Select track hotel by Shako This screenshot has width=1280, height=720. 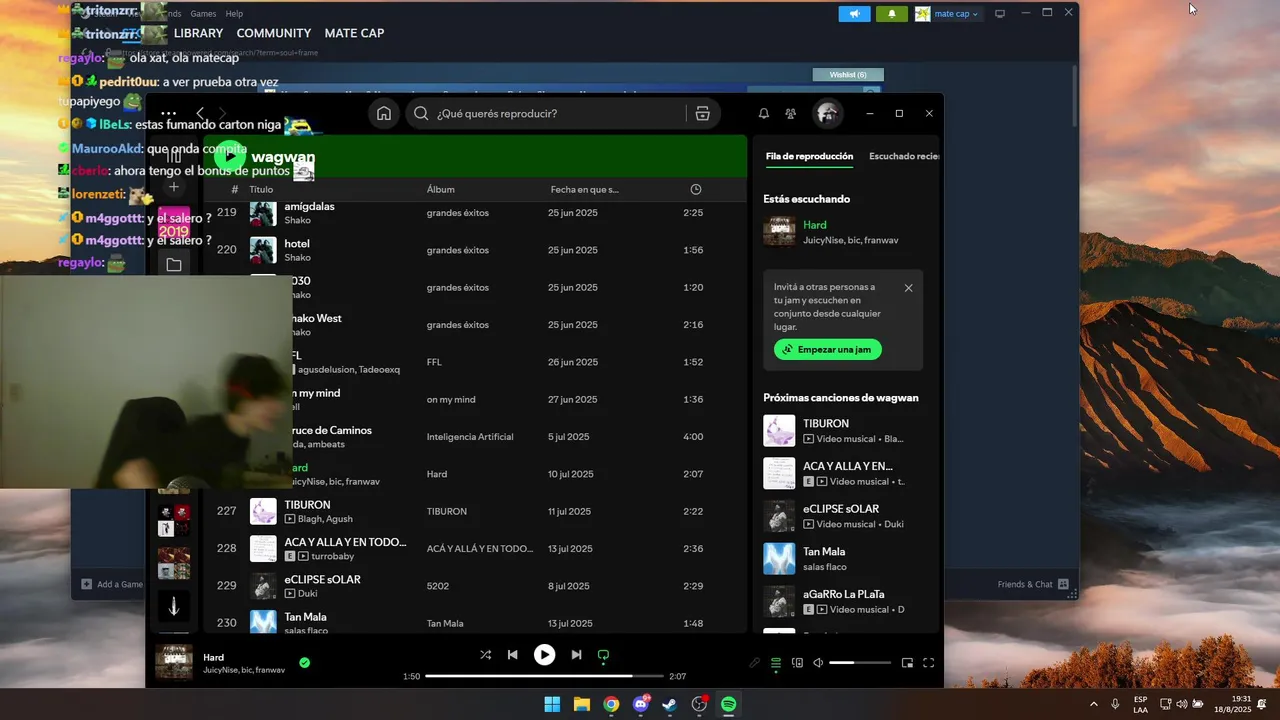[x=475, y=250]
